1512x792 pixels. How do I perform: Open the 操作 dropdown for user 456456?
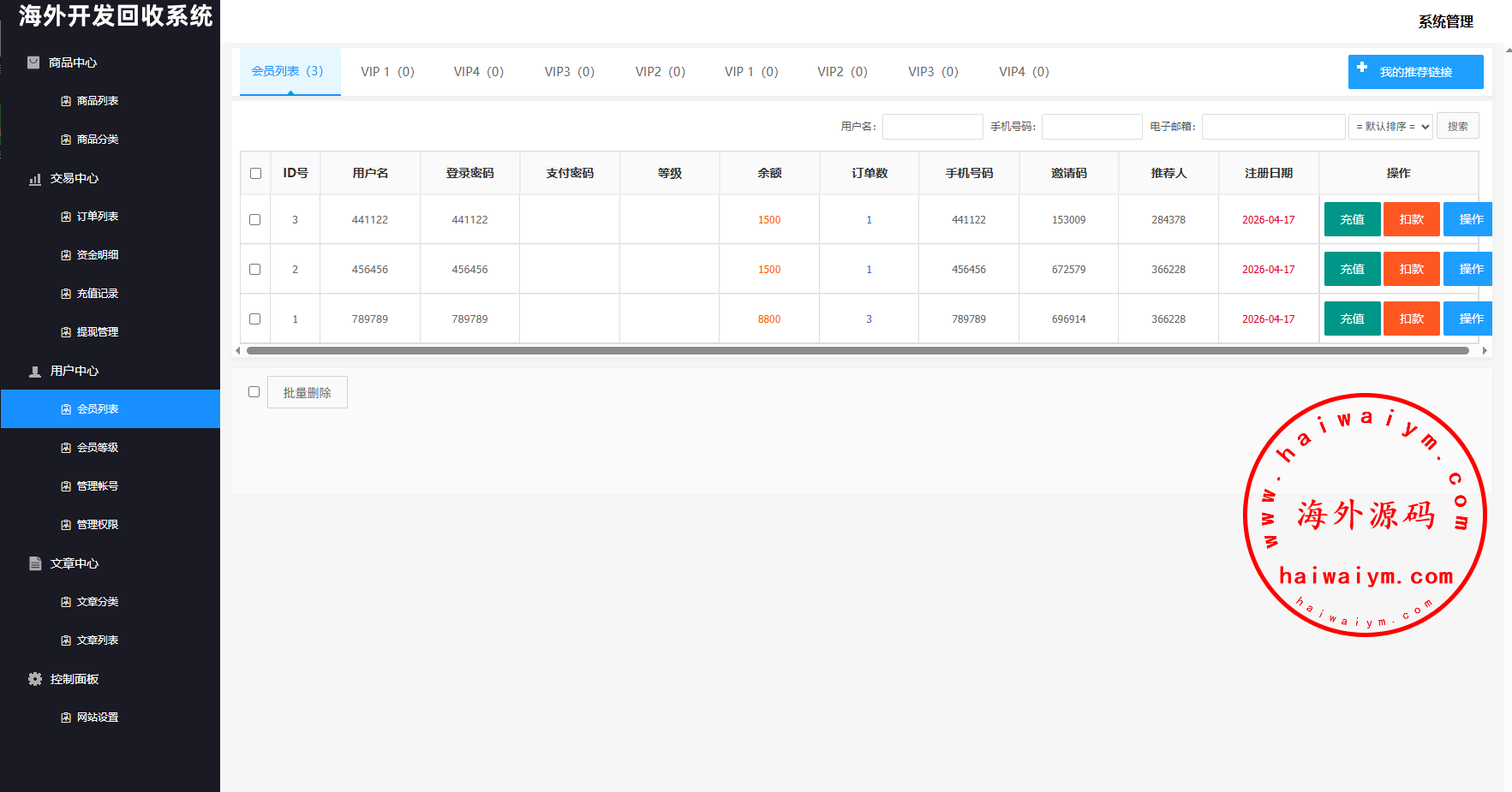[1469, 269]
